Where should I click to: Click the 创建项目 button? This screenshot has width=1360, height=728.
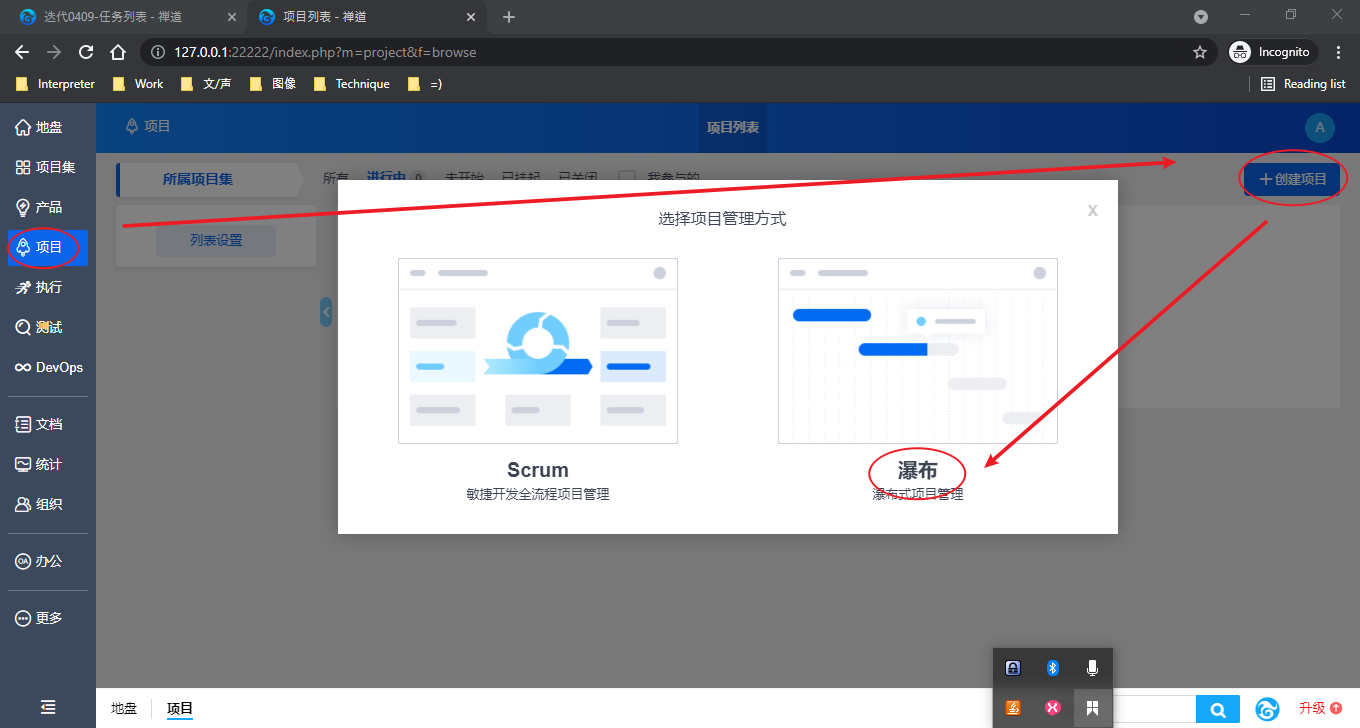point(1292,179)
